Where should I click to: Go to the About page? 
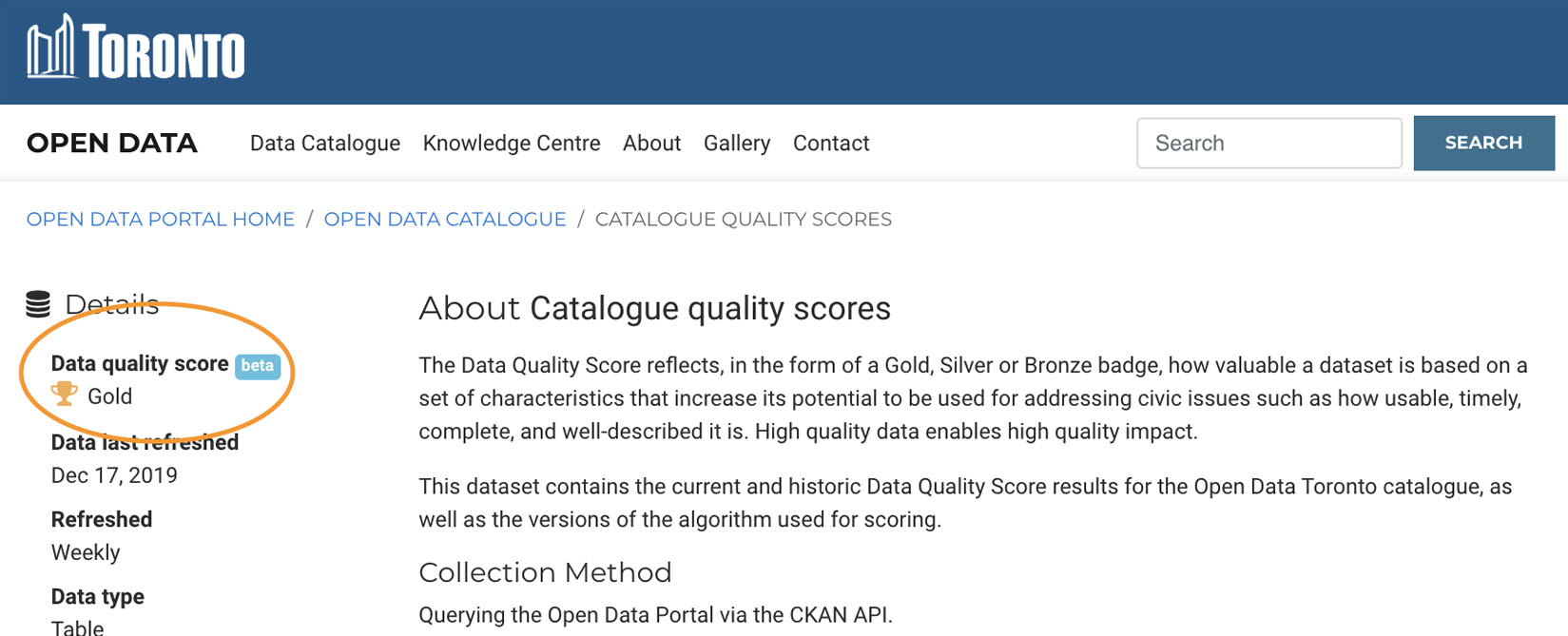[651, 143]
